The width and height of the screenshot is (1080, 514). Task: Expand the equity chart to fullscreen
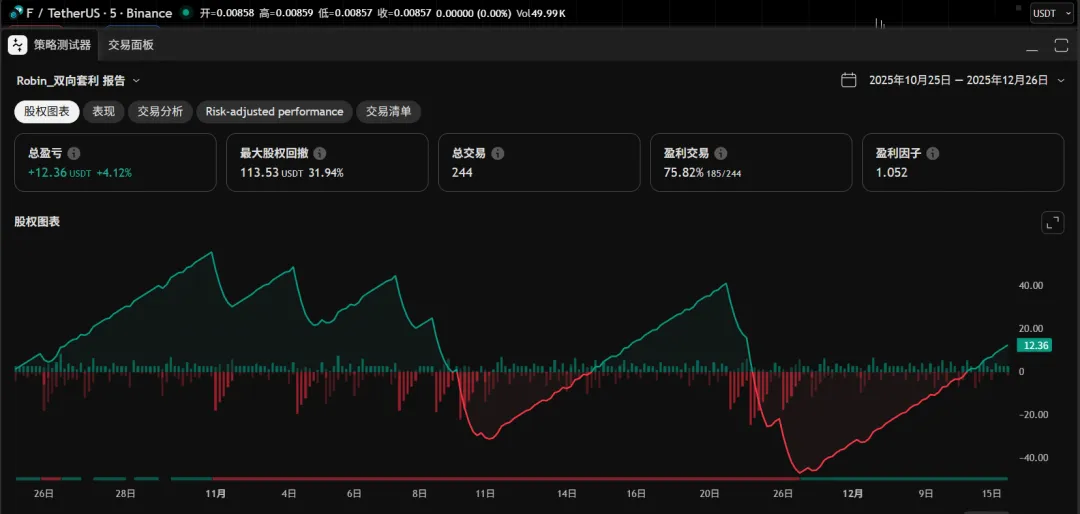[1052, 222]
